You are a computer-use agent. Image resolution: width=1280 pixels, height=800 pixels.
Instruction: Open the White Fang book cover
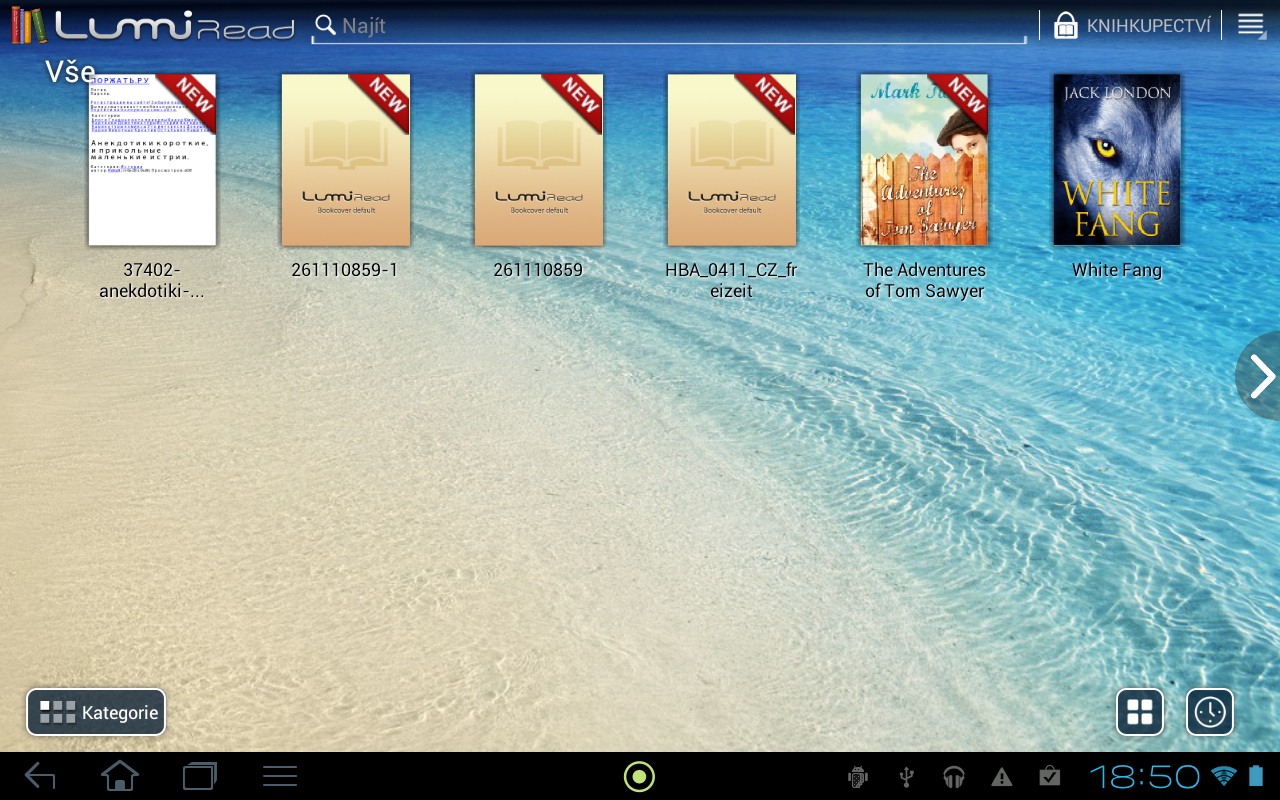1116,159
